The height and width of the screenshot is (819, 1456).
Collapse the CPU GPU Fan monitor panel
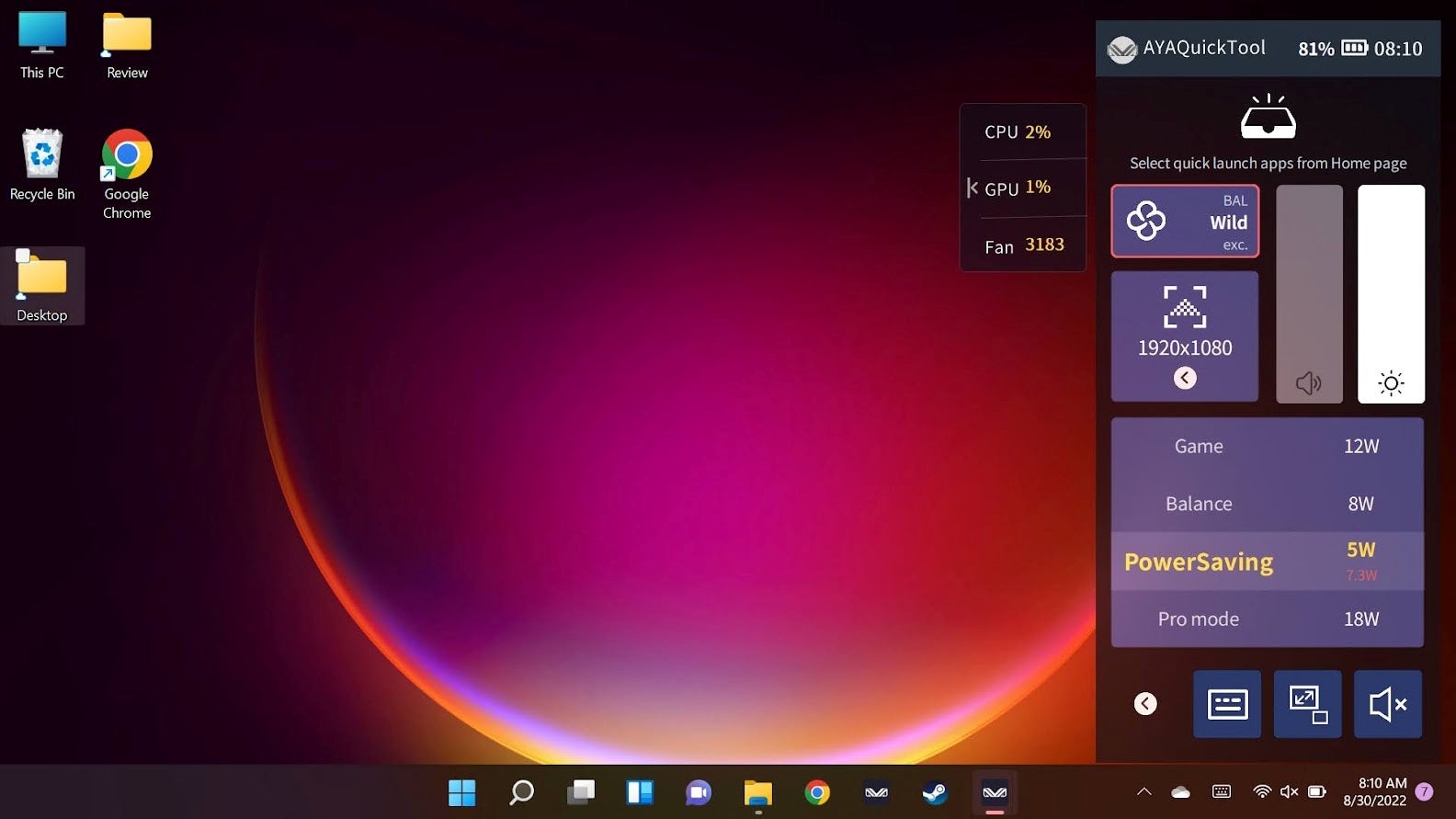point(972,188)
